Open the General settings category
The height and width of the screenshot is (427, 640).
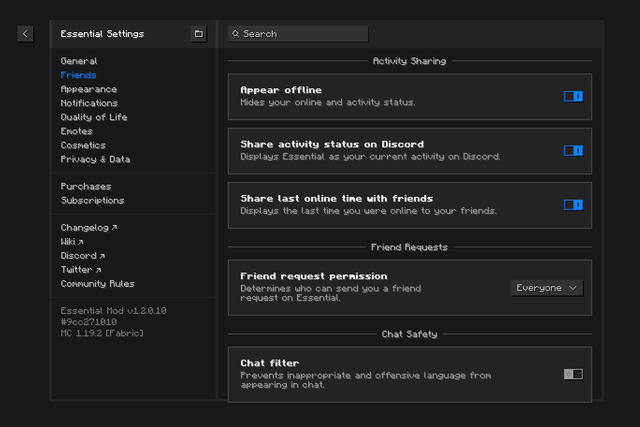(x=79, y=61)
